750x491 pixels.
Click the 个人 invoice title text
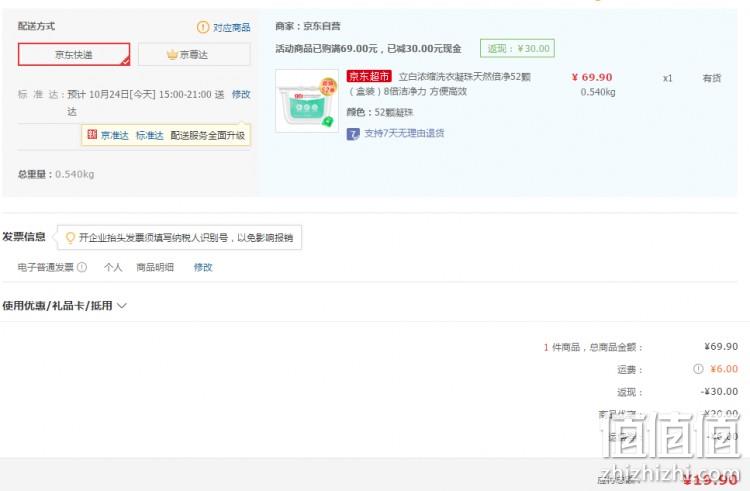pyautogui.click(x=113, y=267)
